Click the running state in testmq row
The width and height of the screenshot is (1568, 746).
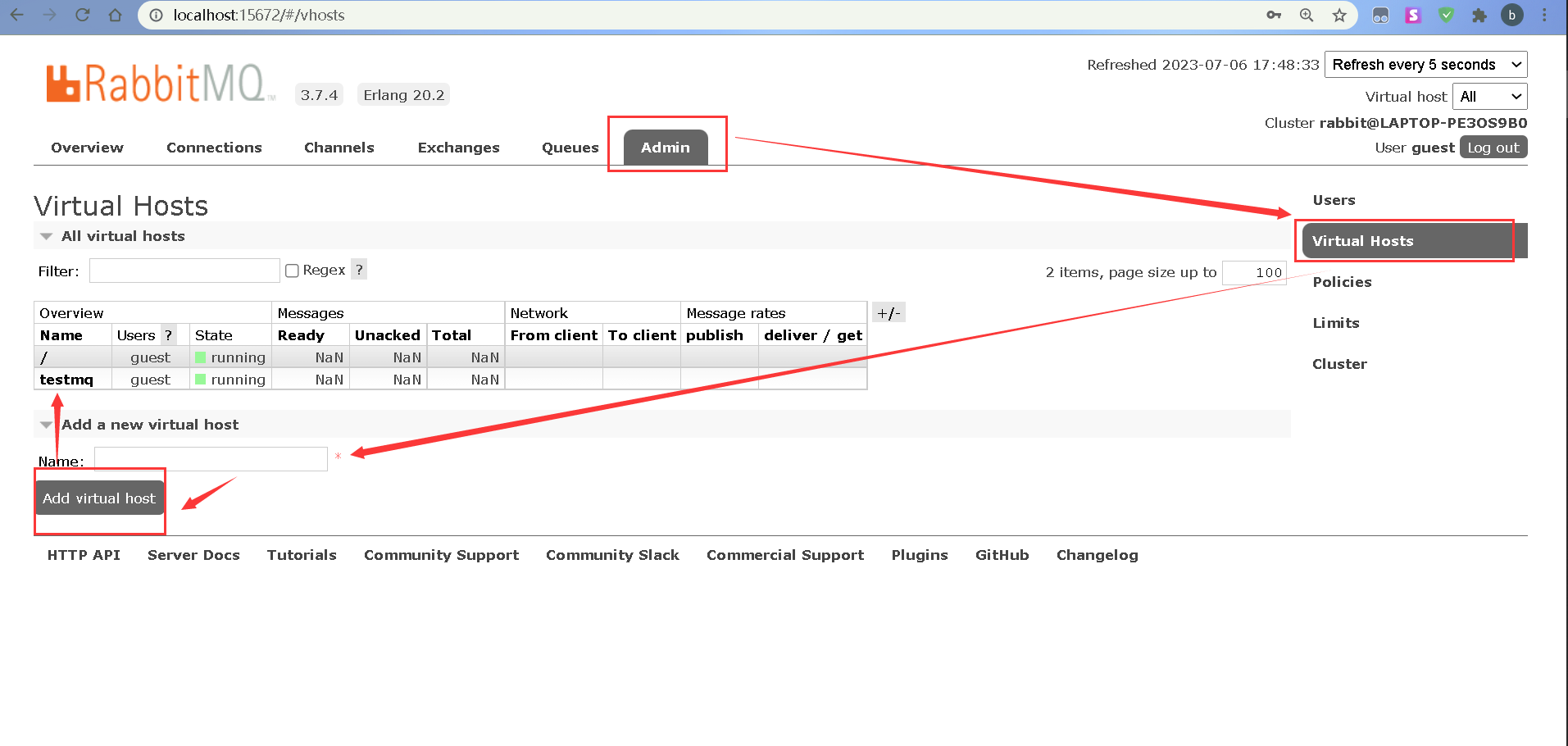230,380
